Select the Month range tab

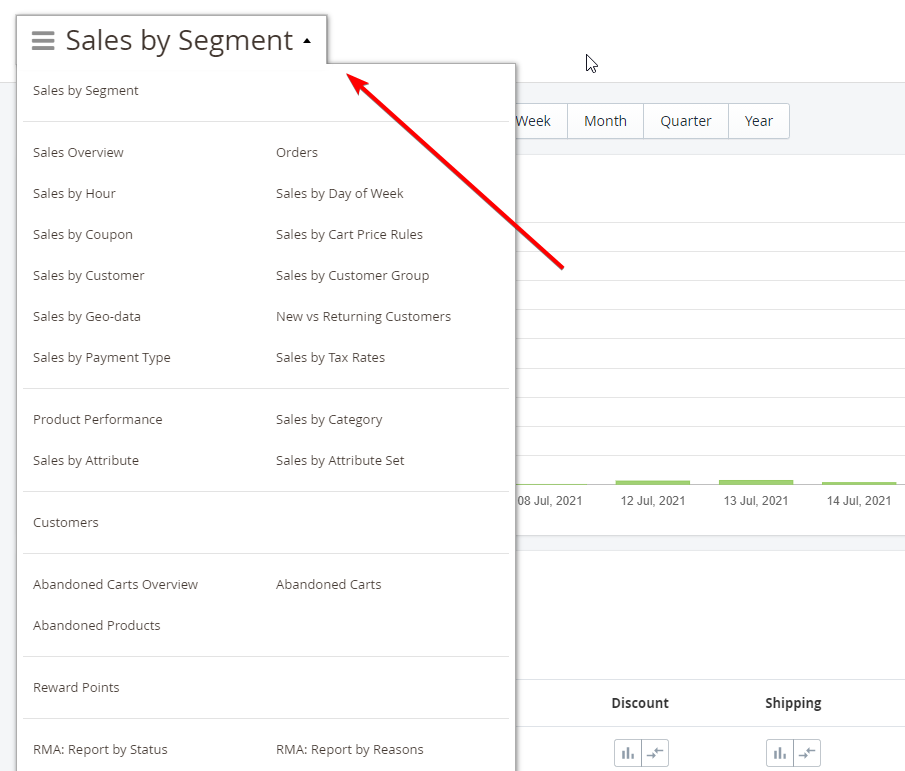coord(605,121)
